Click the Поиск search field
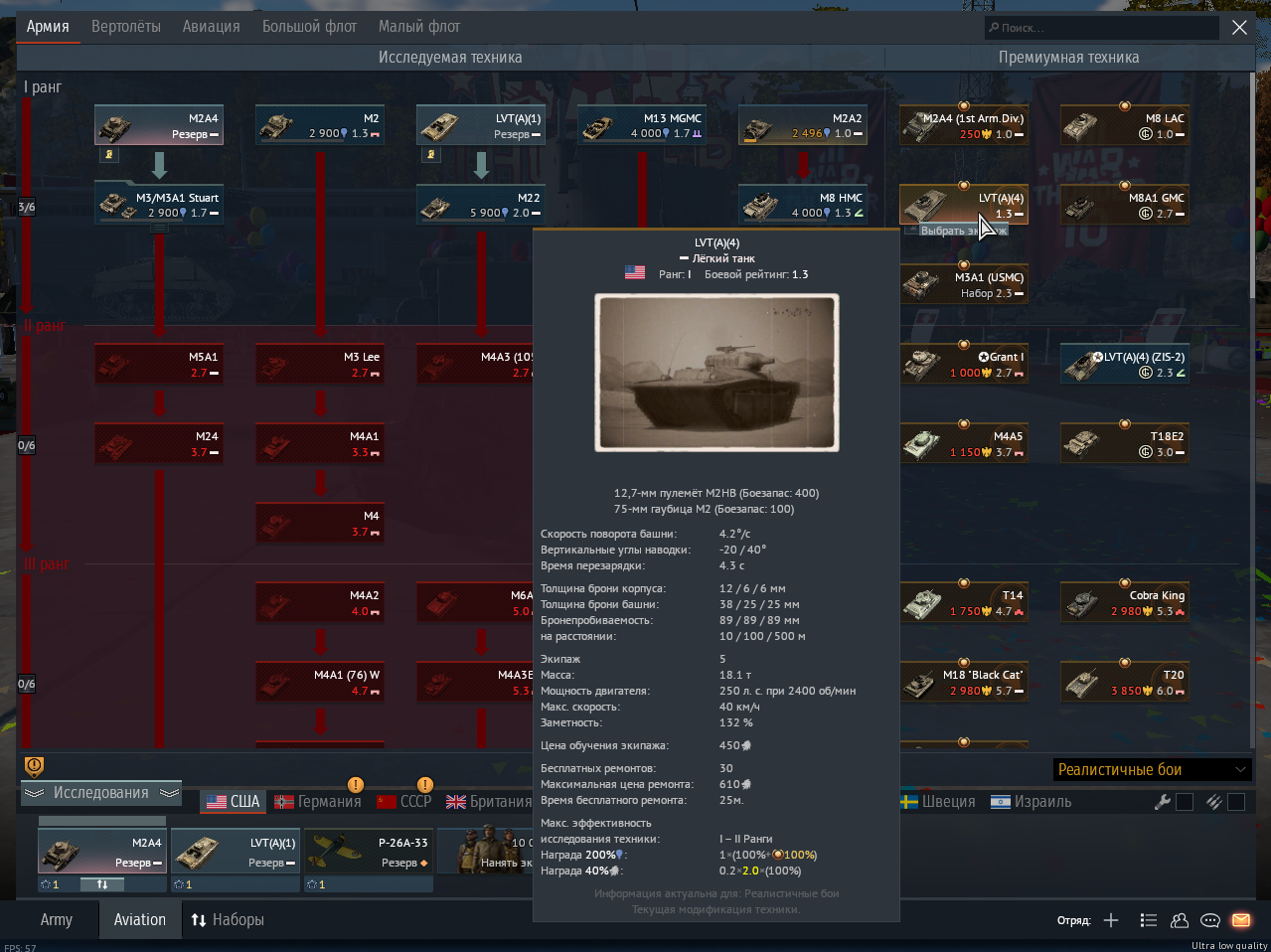This screenshot has width=1271, height=952. click(x=1101, y=28)
